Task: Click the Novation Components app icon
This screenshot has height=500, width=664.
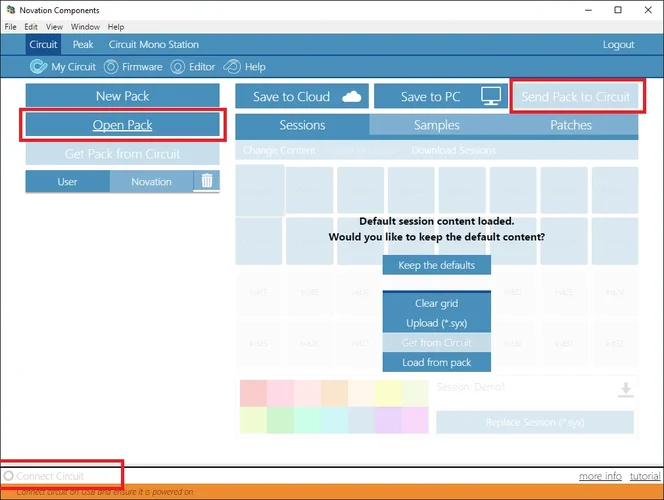Action: point(11,10)
